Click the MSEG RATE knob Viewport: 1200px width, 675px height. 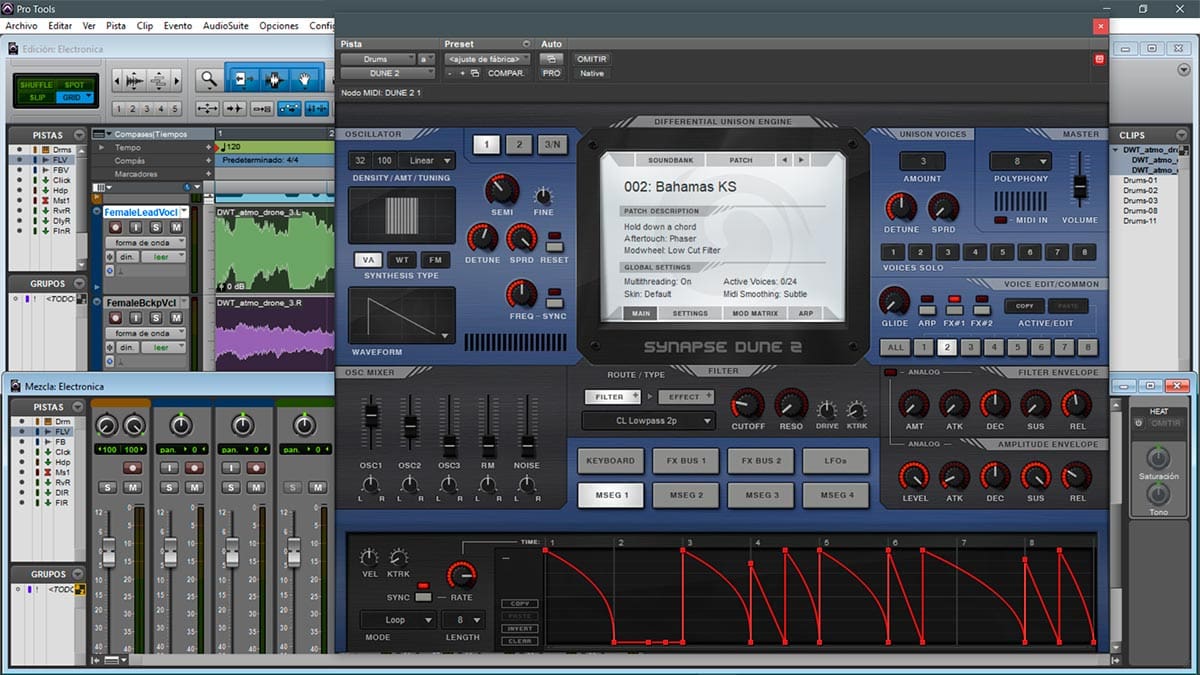tap(461, 575)
